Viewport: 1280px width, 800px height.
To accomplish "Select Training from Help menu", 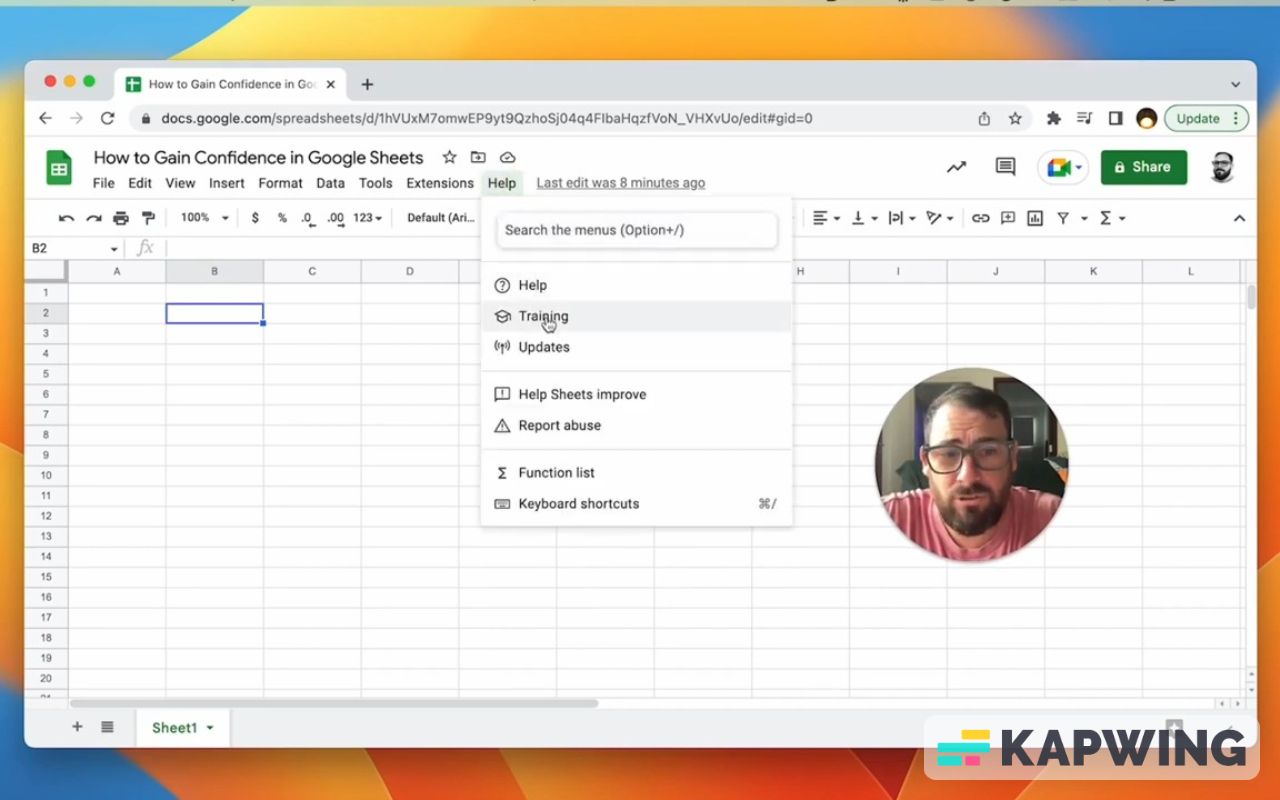I will tap(636, 316).
